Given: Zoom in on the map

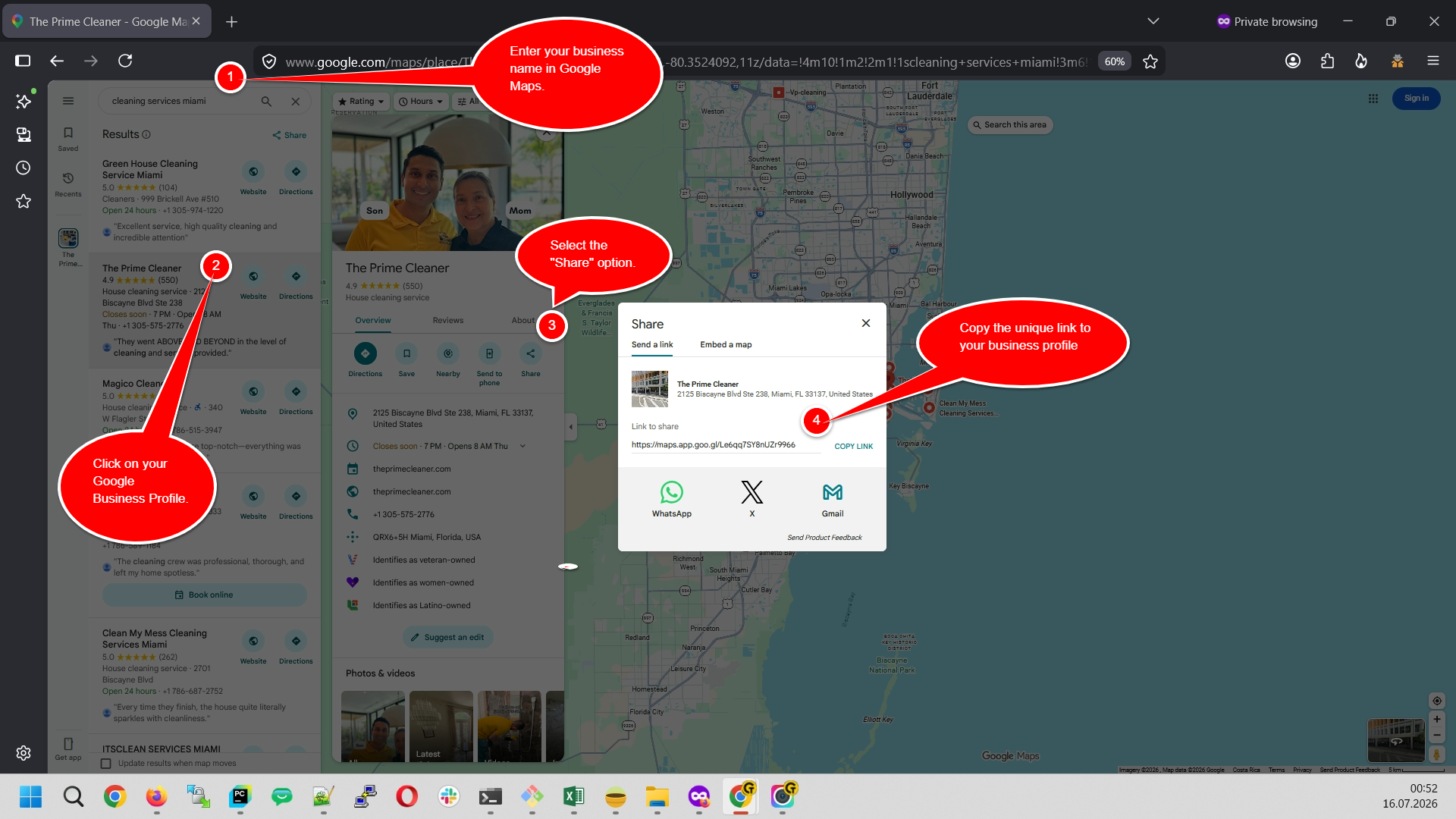Looking at the screenshot, I should [1436, 720].
